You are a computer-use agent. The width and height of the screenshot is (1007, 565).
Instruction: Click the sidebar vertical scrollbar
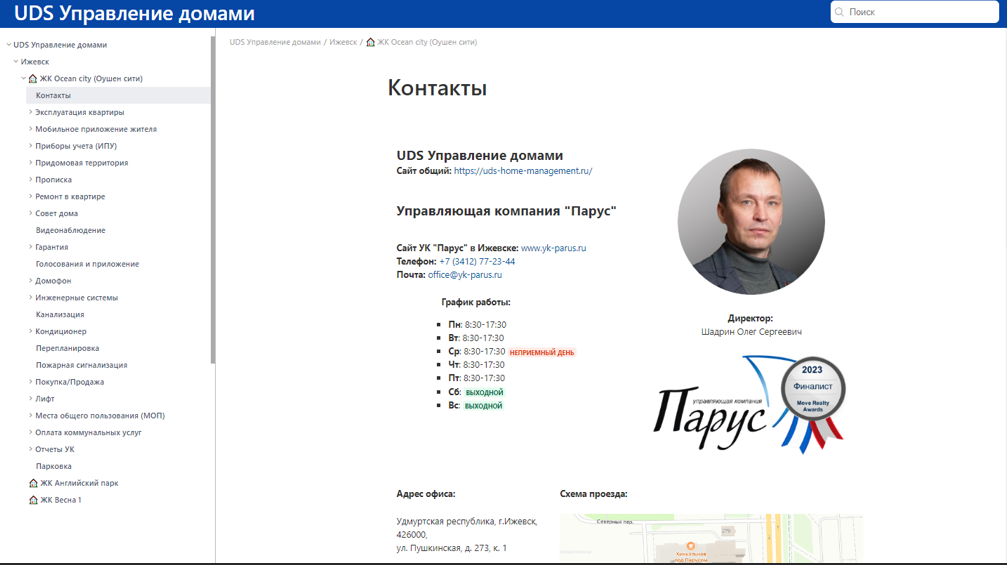[213, 200]
